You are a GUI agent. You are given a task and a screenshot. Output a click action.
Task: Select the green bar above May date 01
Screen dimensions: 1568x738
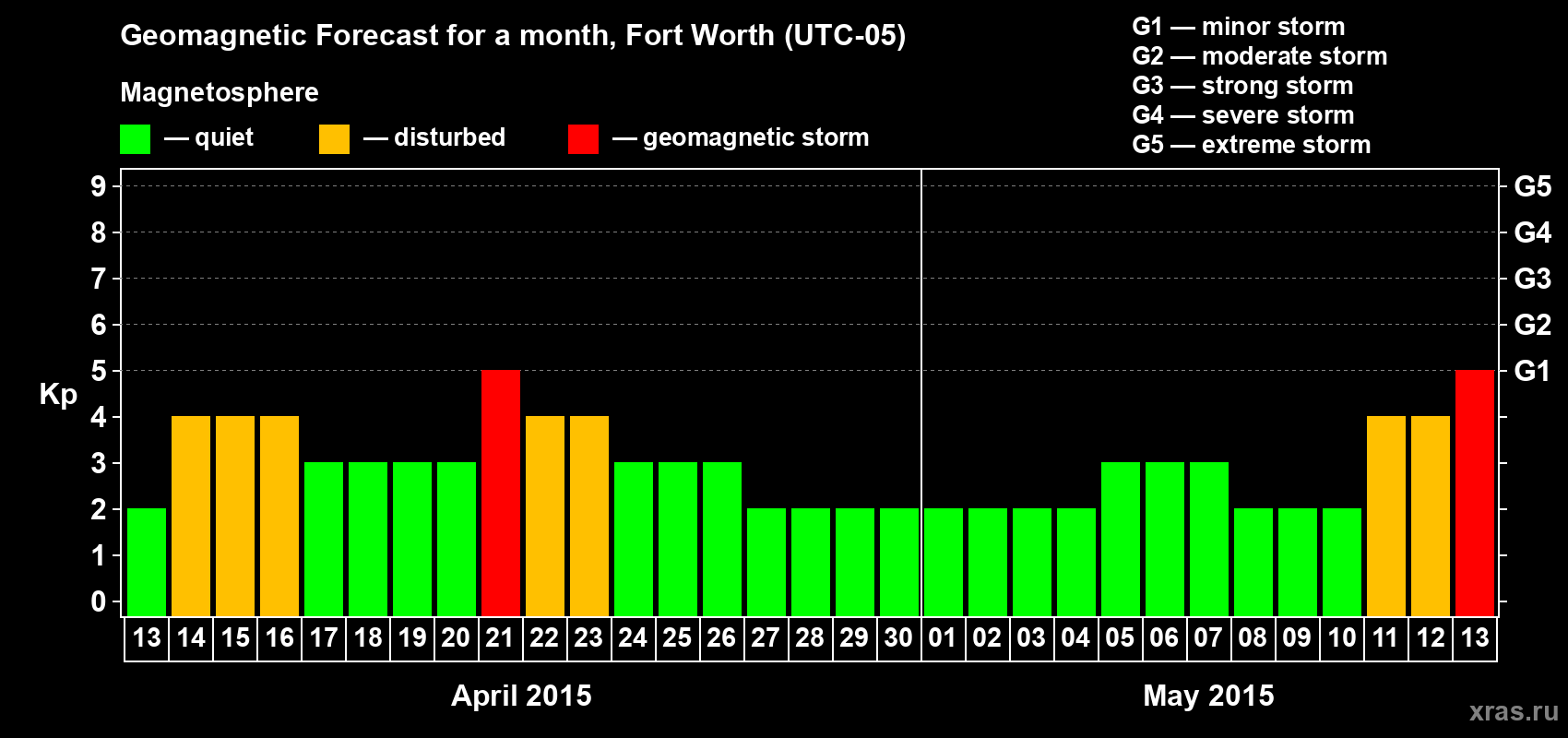944,563
